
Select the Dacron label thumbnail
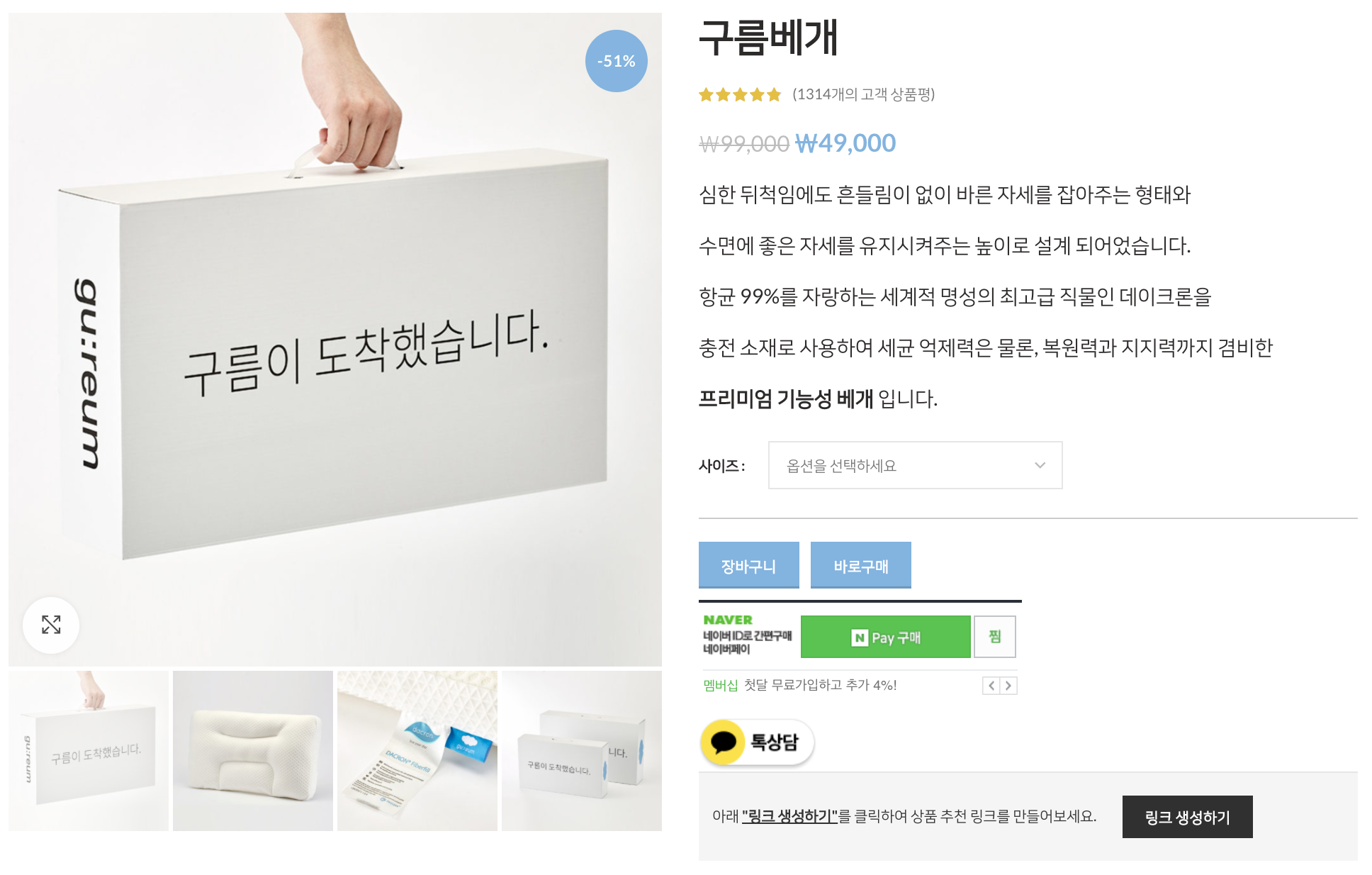click(x=417, y=751)
